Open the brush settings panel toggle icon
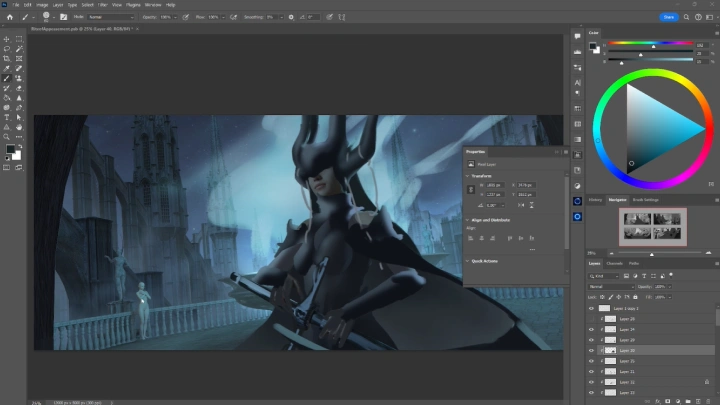The image size is (720, 405). (x=63, y=17)
